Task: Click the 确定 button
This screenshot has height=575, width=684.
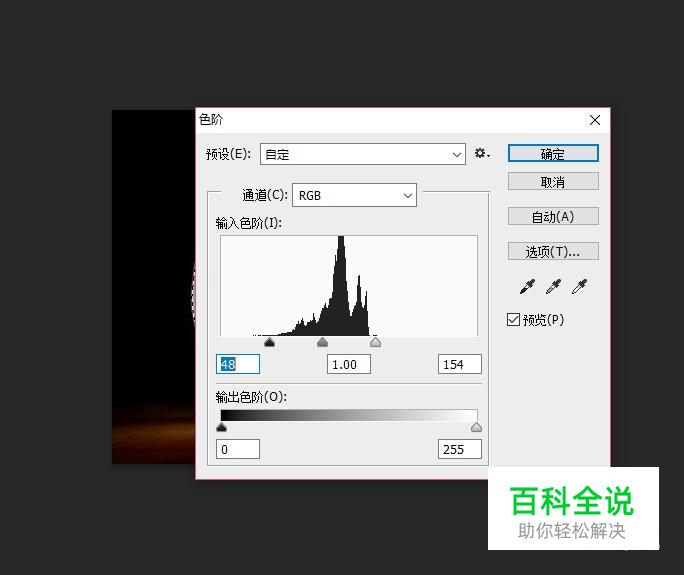Action: [553, 154]
